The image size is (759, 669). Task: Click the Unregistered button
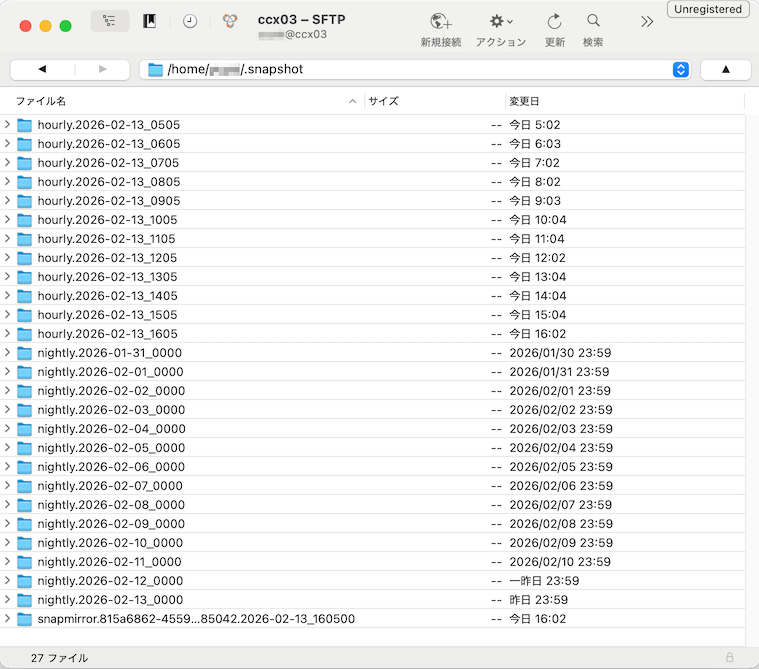click(708, 9)
